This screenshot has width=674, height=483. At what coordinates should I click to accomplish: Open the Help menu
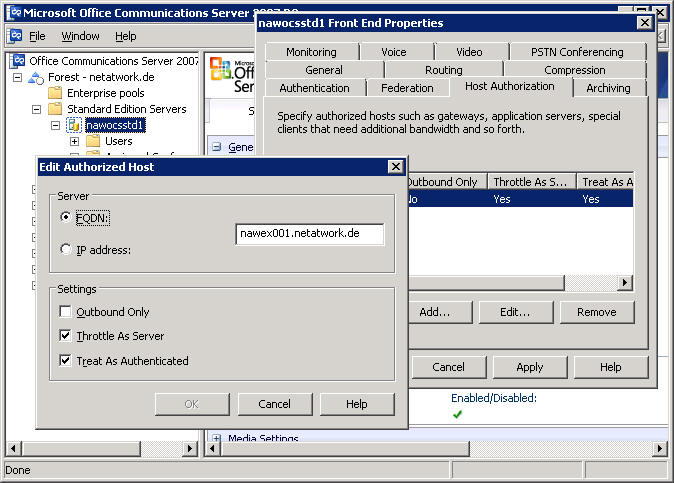coord(126,36)
